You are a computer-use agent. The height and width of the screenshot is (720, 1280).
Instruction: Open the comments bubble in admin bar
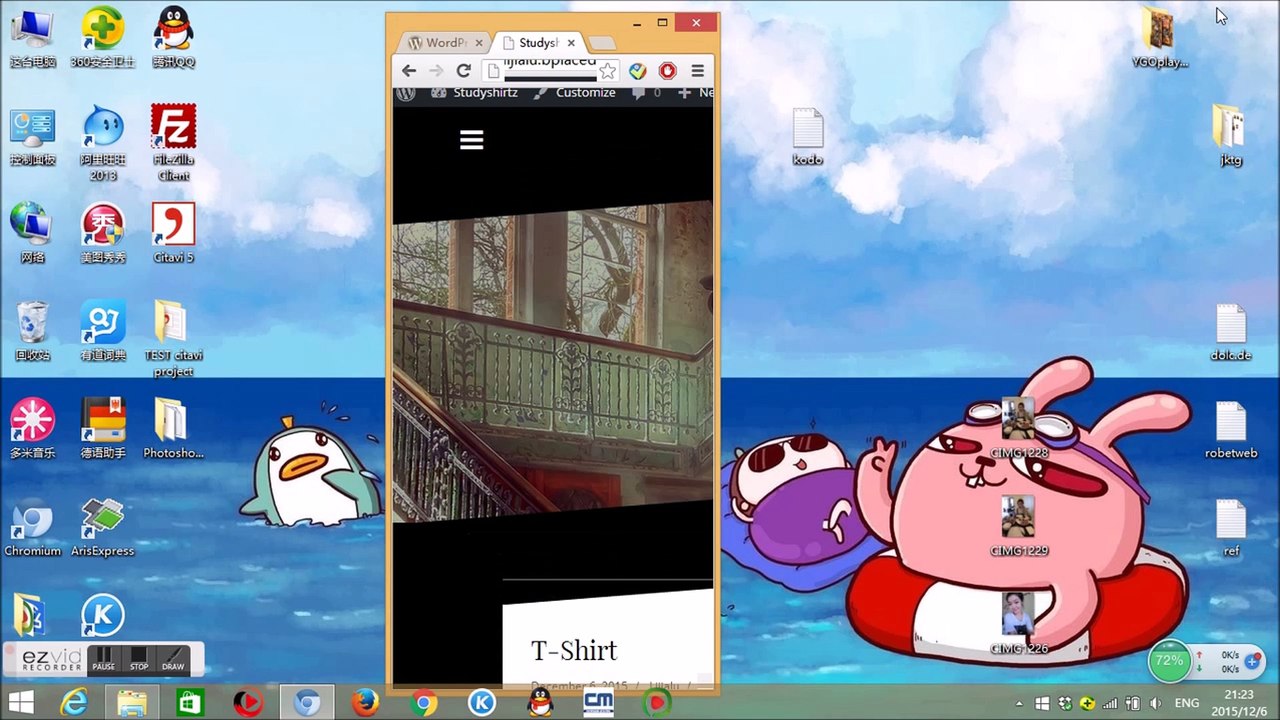tap(646, 93)
